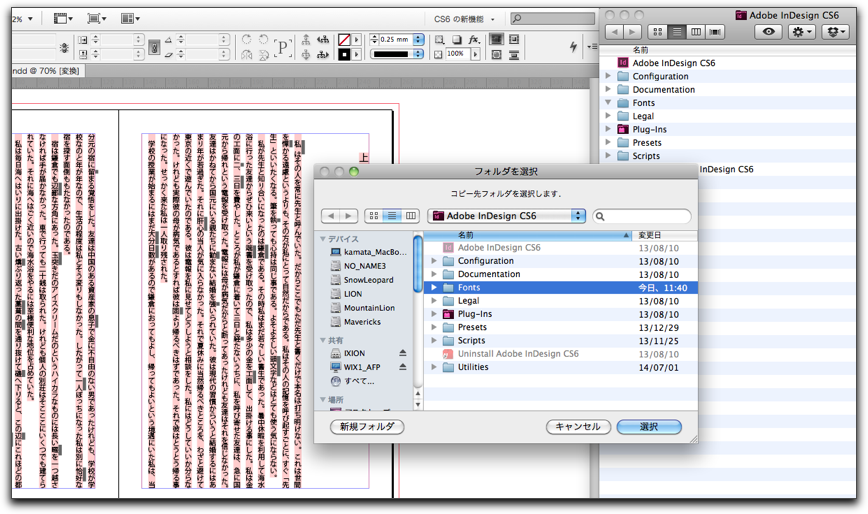Open the CS6 の新機能 workspace switcher
Image resolution: width=868 pixels, height=514 pixels.
pos(464,19)
